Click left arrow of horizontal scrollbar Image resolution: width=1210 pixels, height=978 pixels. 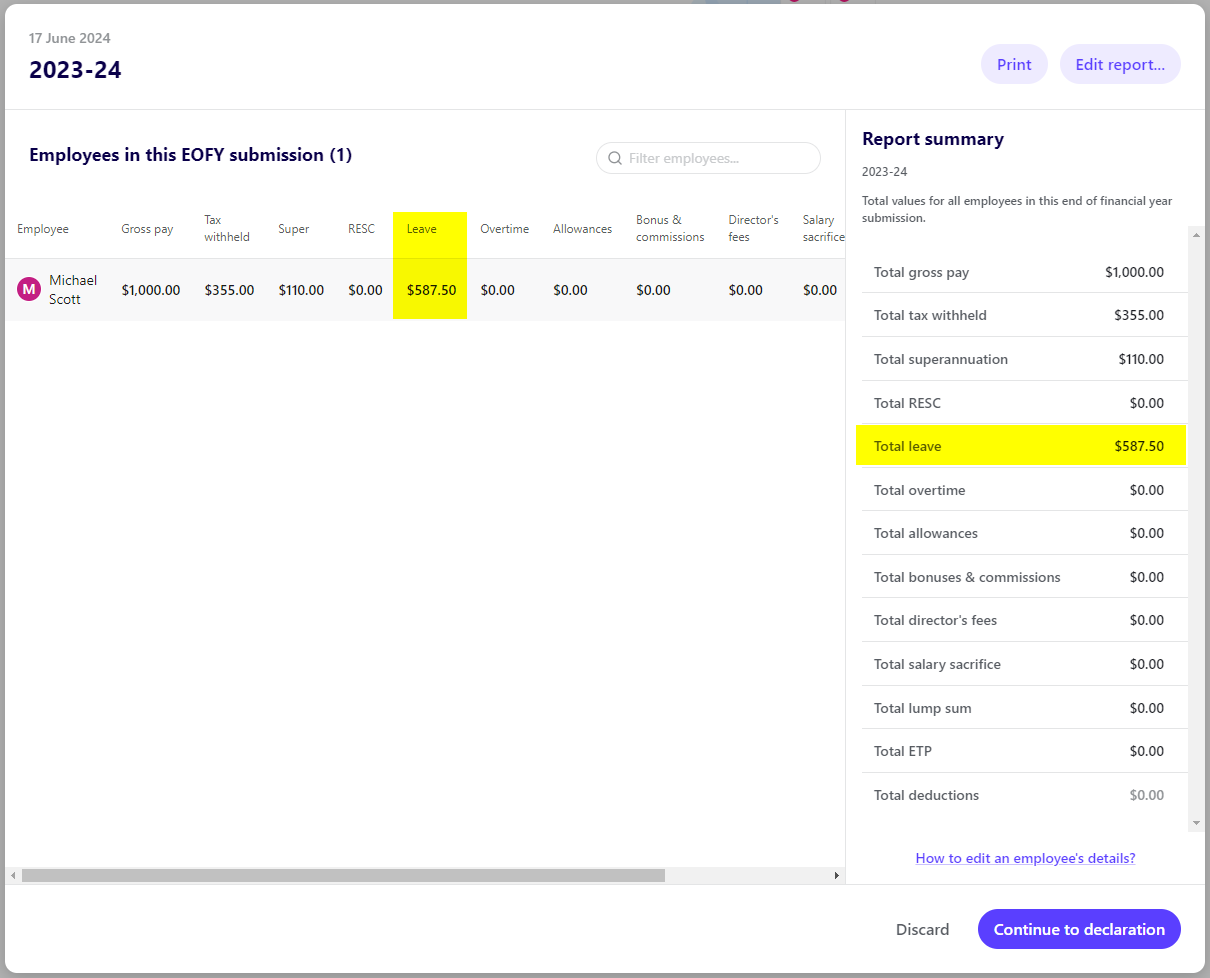[x=13, y=876]
